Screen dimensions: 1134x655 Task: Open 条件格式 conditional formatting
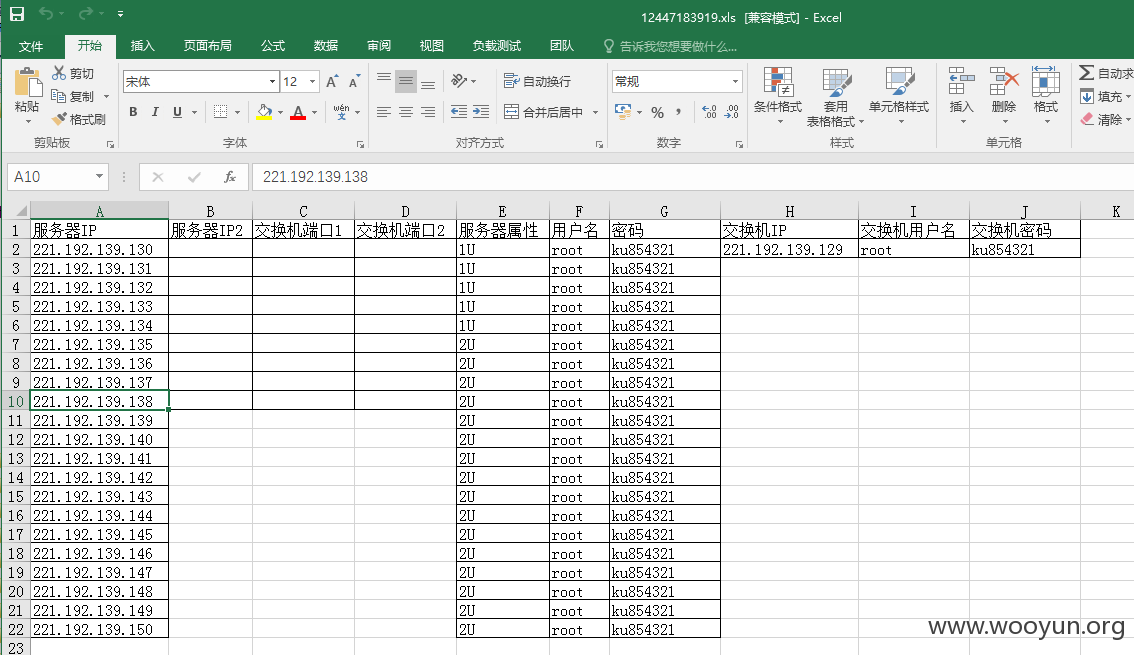[778, 95]
